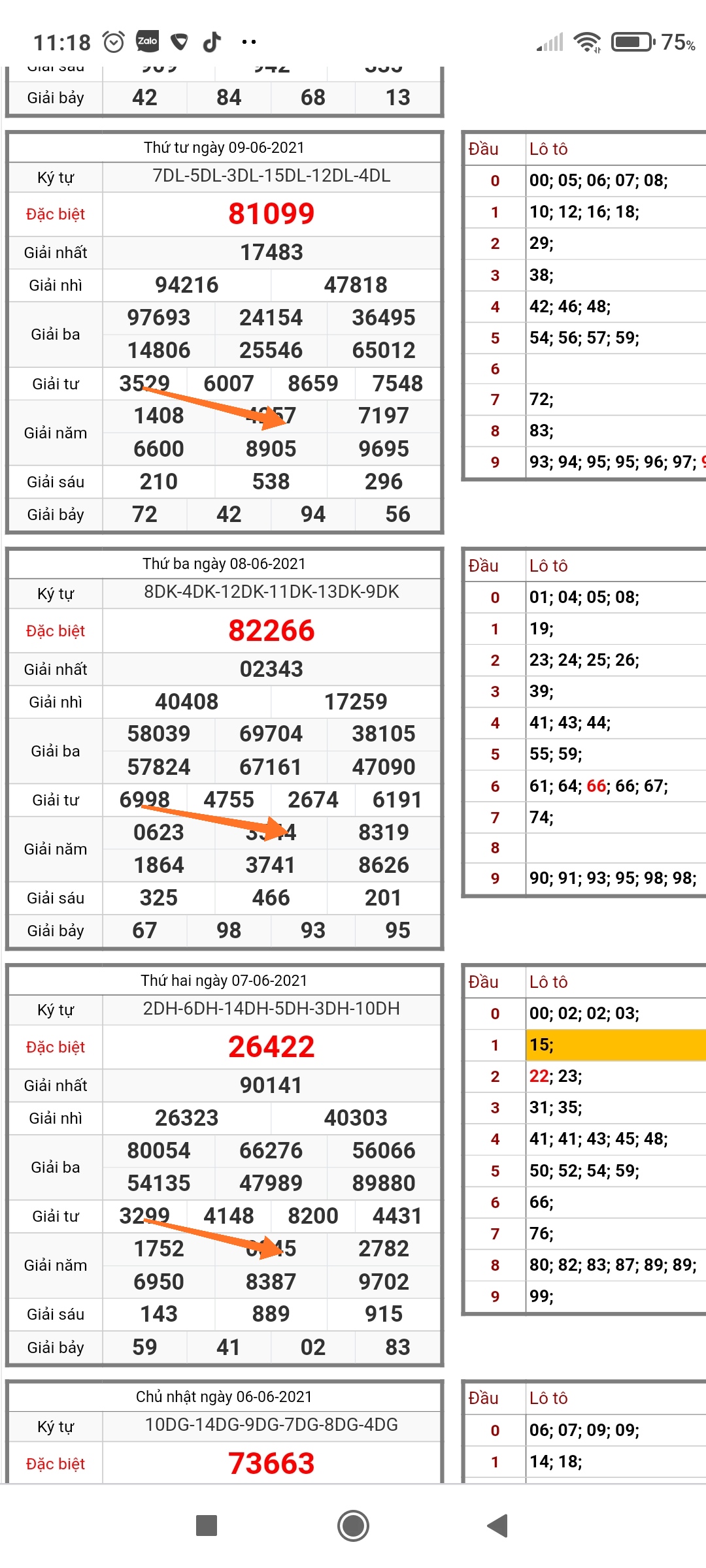Tap the code string "10DG-14DG-9DG-7DG-8DG-4DG"

click(x=271, y=1425)
